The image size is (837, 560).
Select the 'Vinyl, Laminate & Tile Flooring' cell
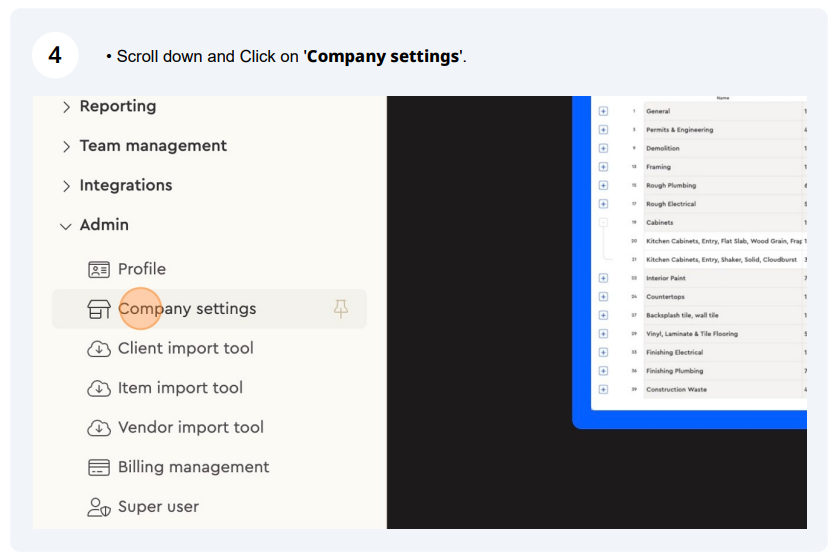[723, 334]
